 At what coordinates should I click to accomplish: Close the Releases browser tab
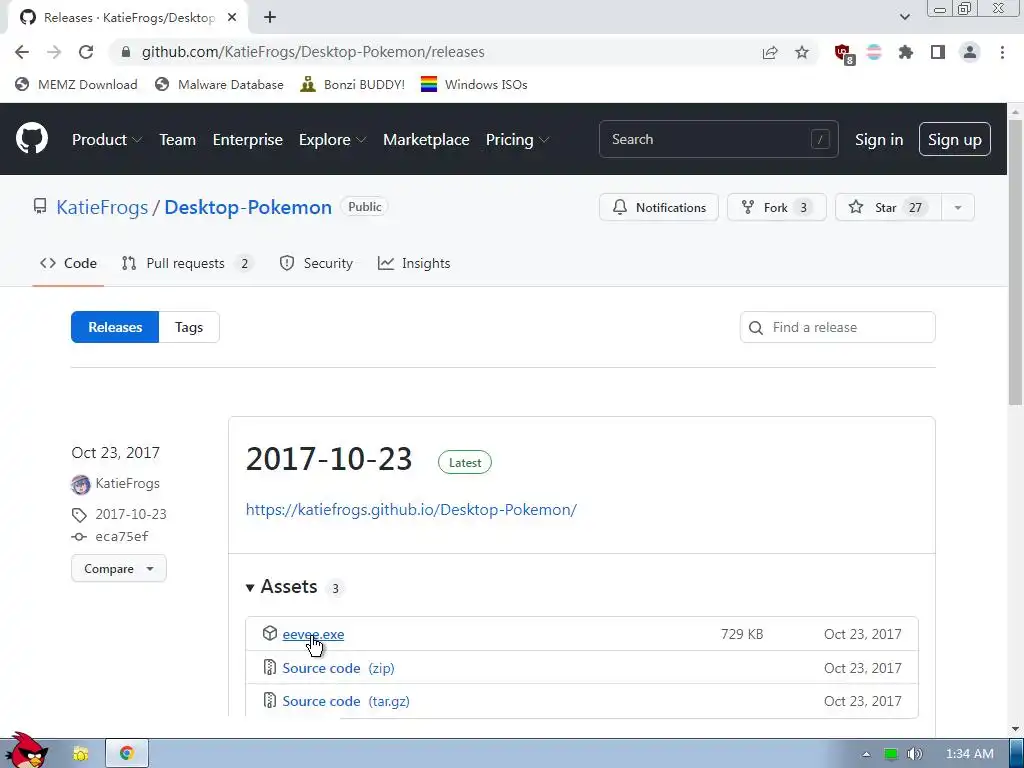[x=232, y=18]
